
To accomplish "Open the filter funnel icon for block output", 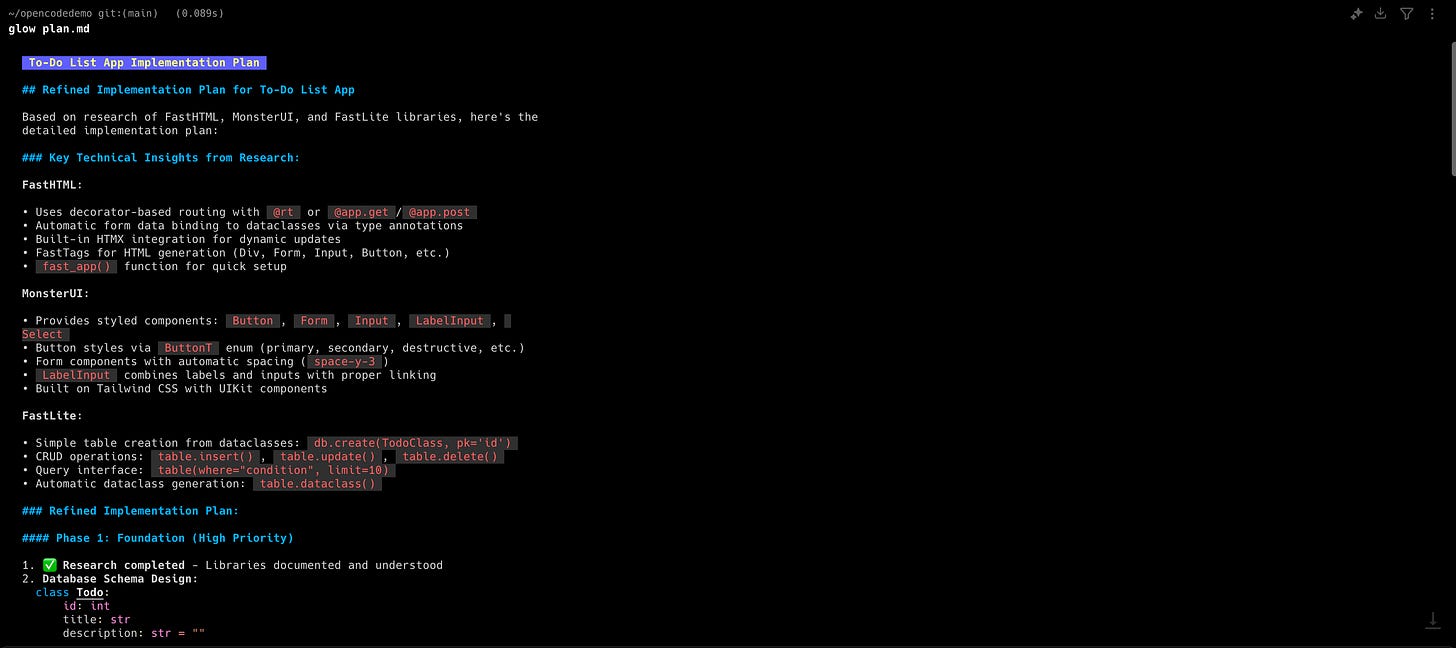I will tap(1407, 14).
